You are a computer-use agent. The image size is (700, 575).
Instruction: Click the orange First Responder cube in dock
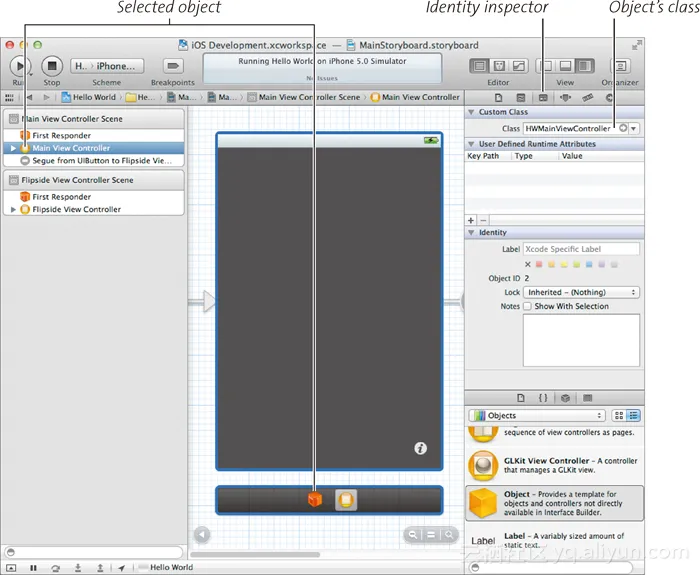315,499
